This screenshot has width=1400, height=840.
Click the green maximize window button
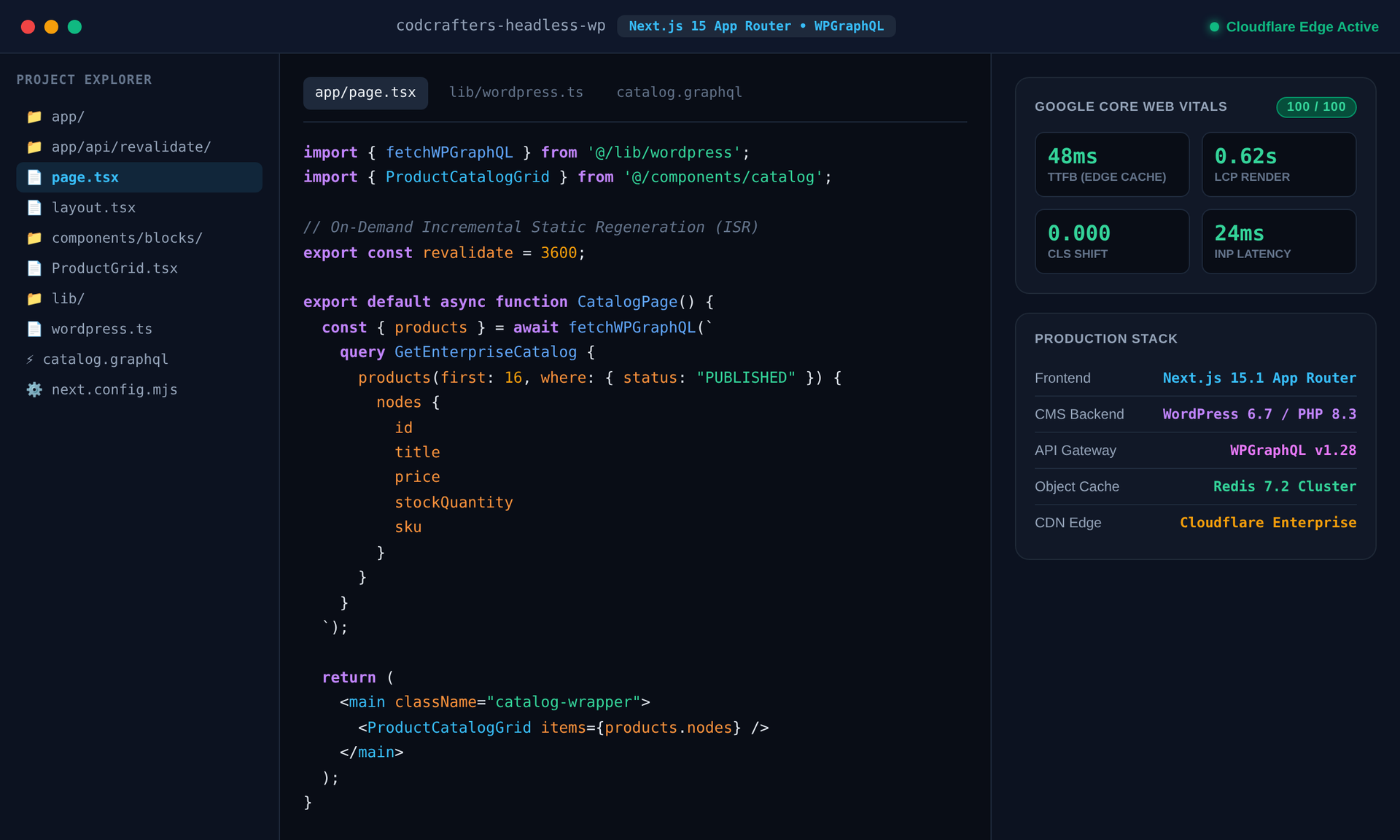[74, 27]
